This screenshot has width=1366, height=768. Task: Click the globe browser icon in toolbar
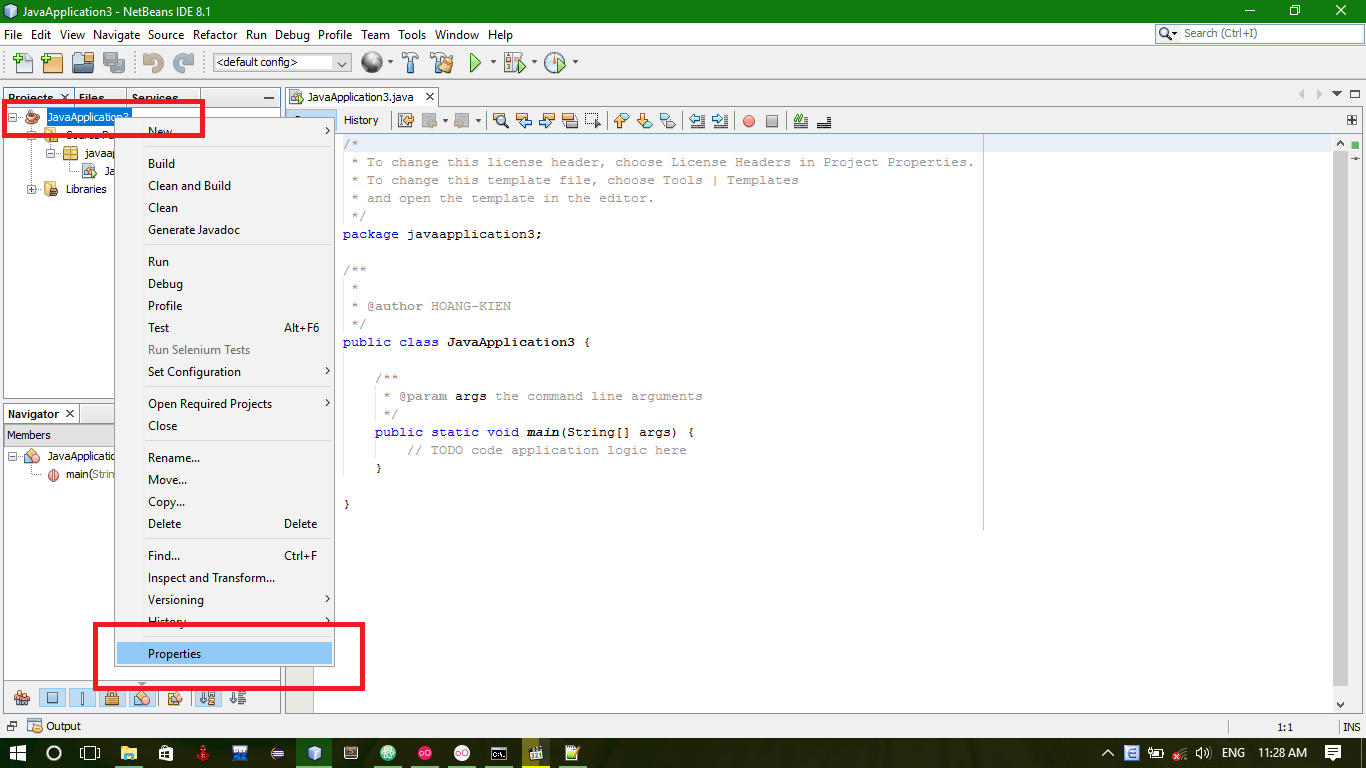pos(372,63)
